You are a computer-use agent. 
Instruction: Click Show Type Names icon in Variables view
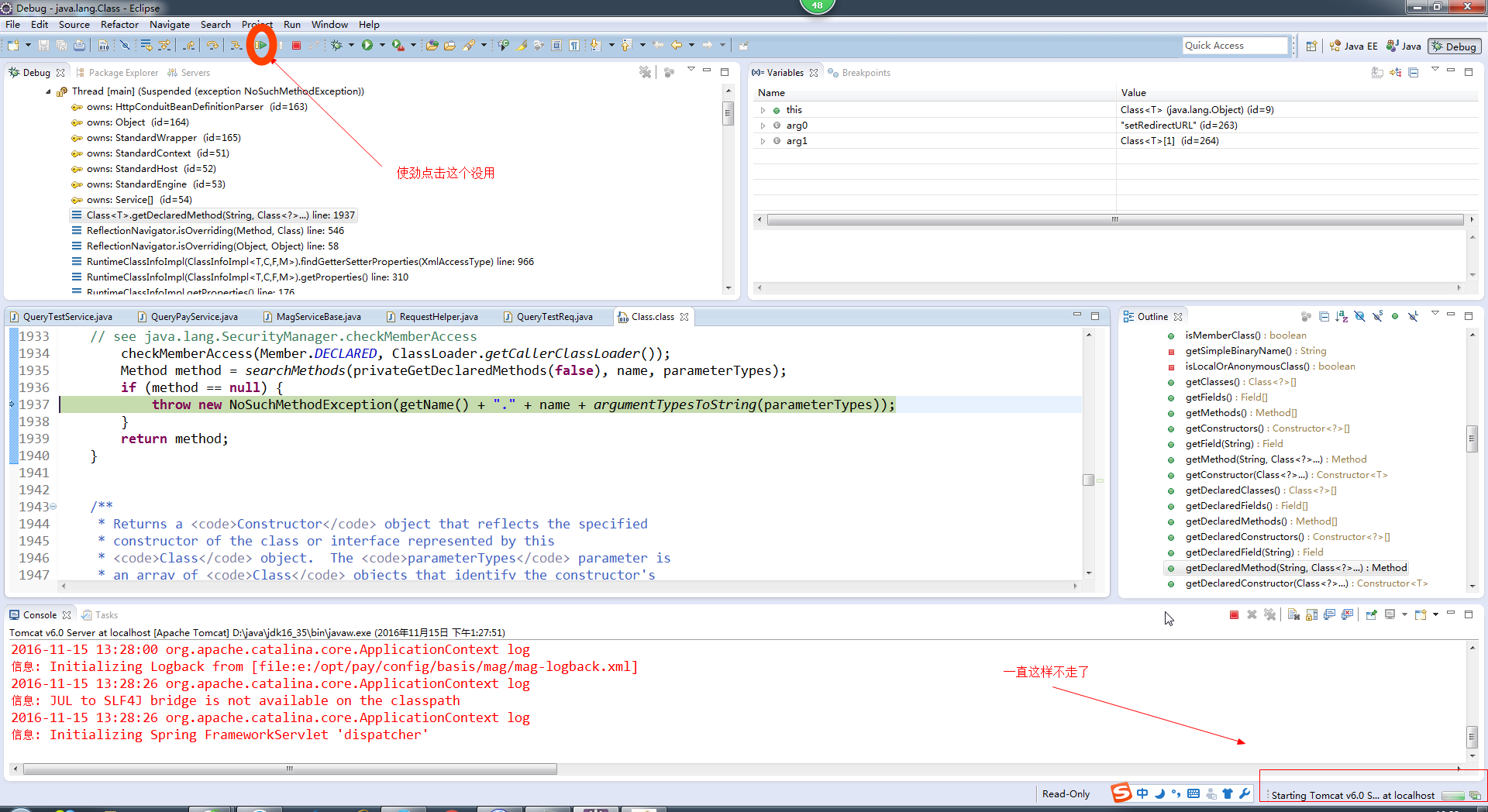tap(1377, 73)
